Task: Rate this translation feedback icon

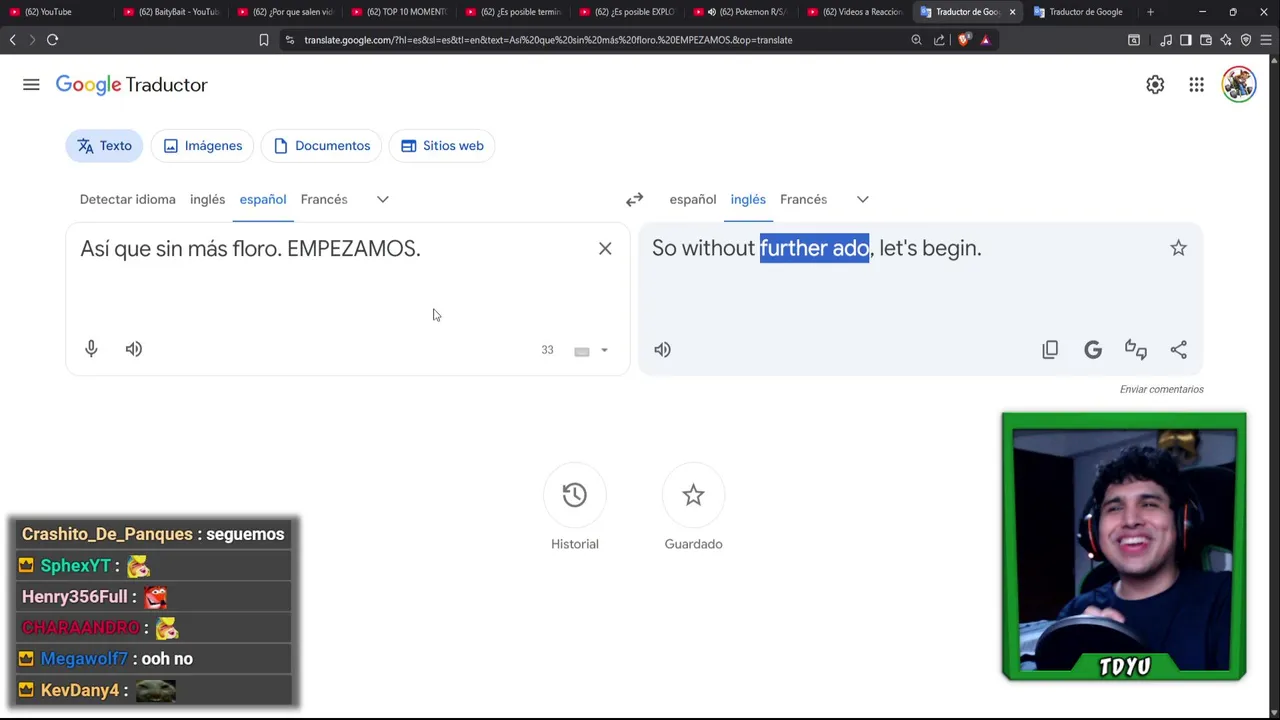Action: pyautogui.click(x=1136, y=350)
